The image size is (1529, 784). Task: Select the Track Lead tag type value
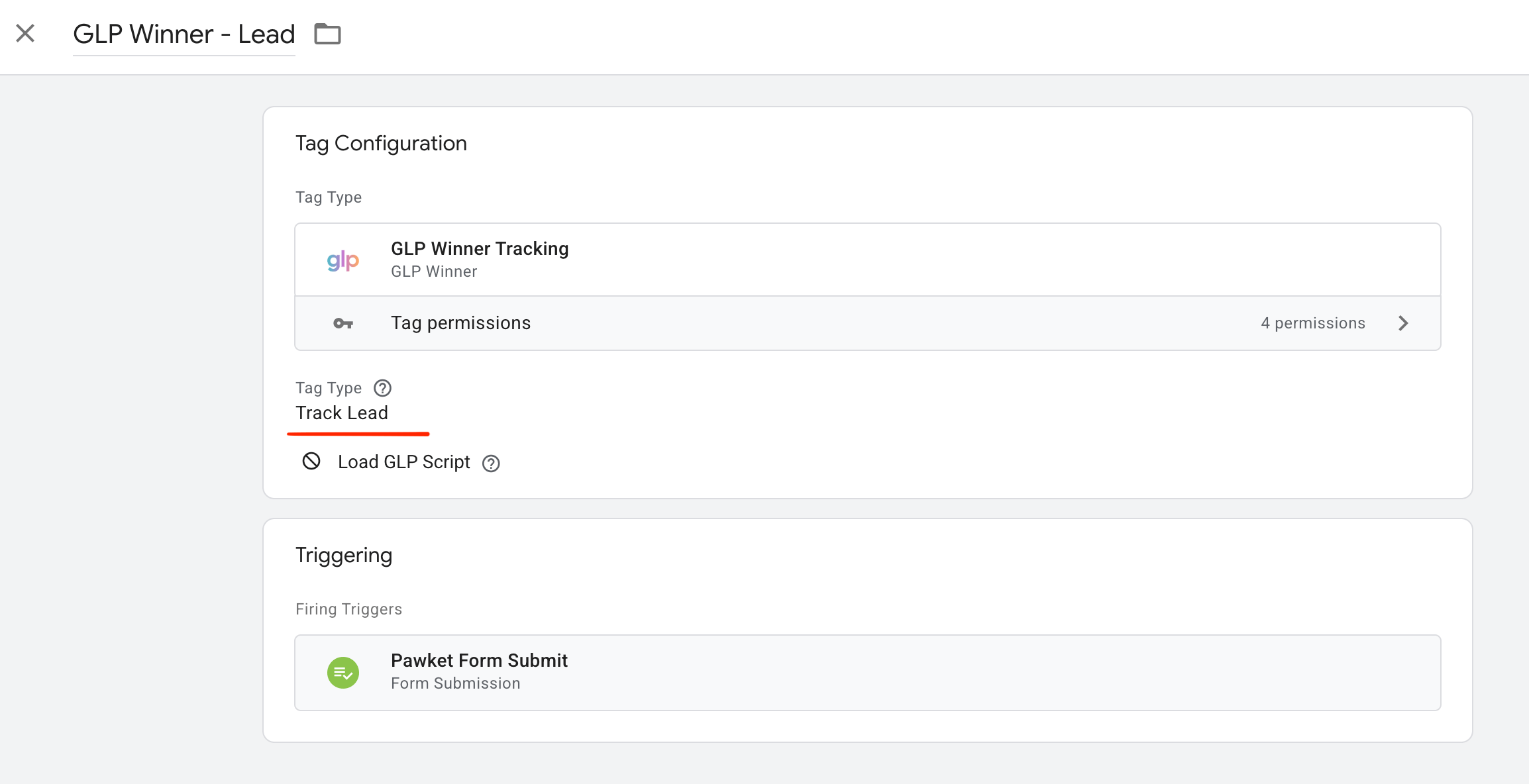[342, 413]
